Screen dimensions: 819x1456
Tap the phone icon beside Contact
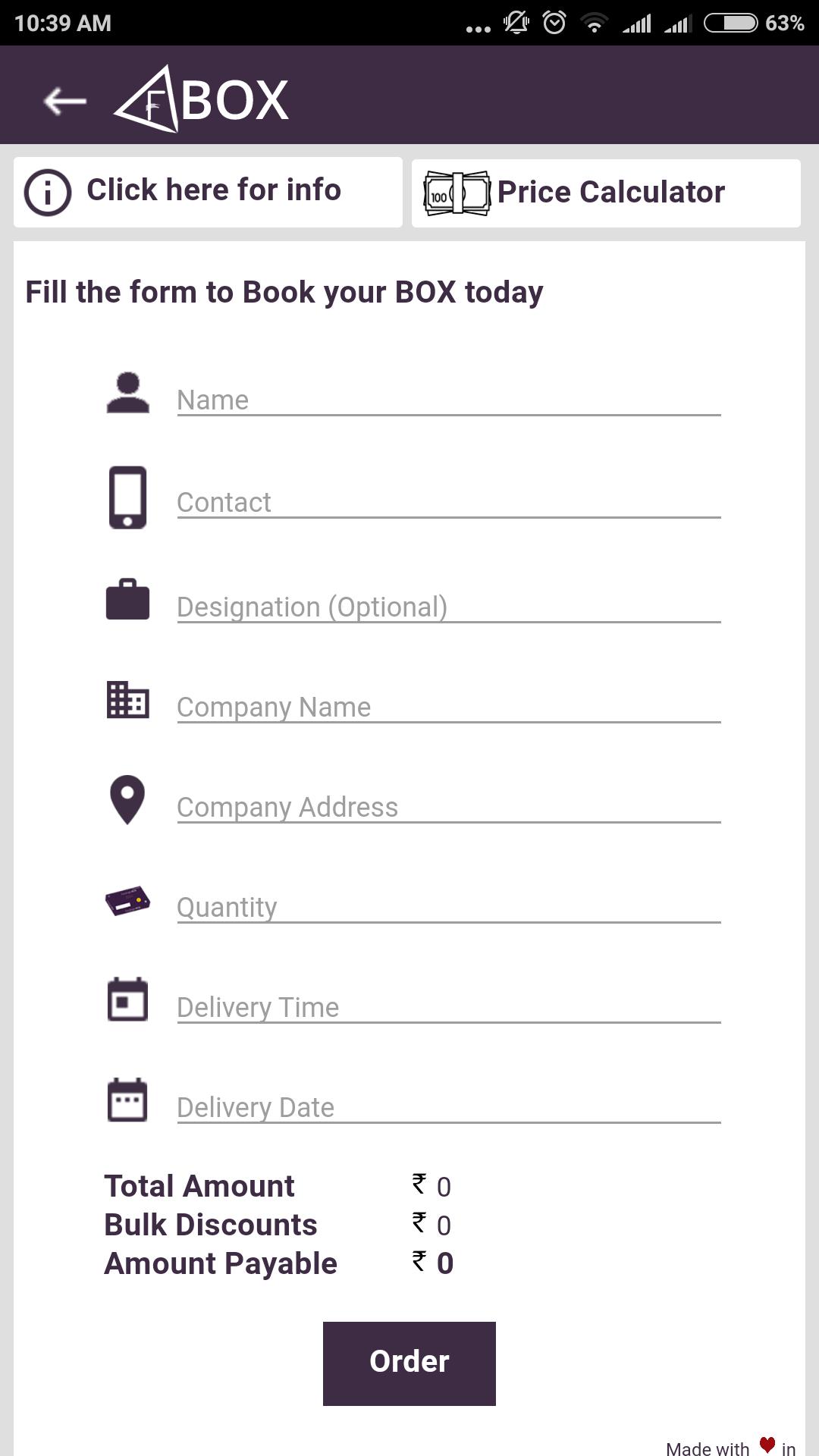point(127,497)
